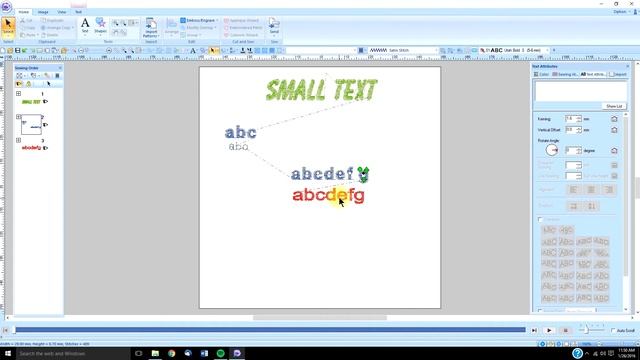Screen dimensions: 640x360
Task: Expand sewing order item 1
Action: (18, 93)
